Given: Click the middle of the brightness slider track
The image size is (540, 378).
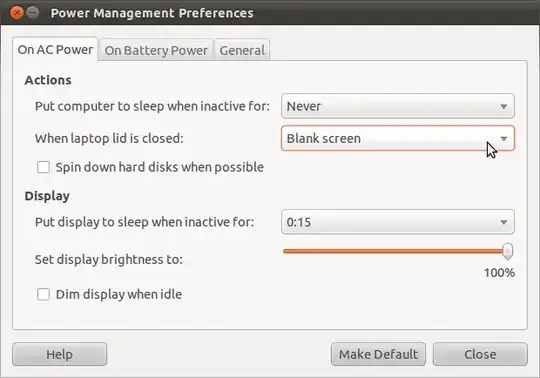Looking at the screenshot, I should pyautogui.click(x=395, y=251).
